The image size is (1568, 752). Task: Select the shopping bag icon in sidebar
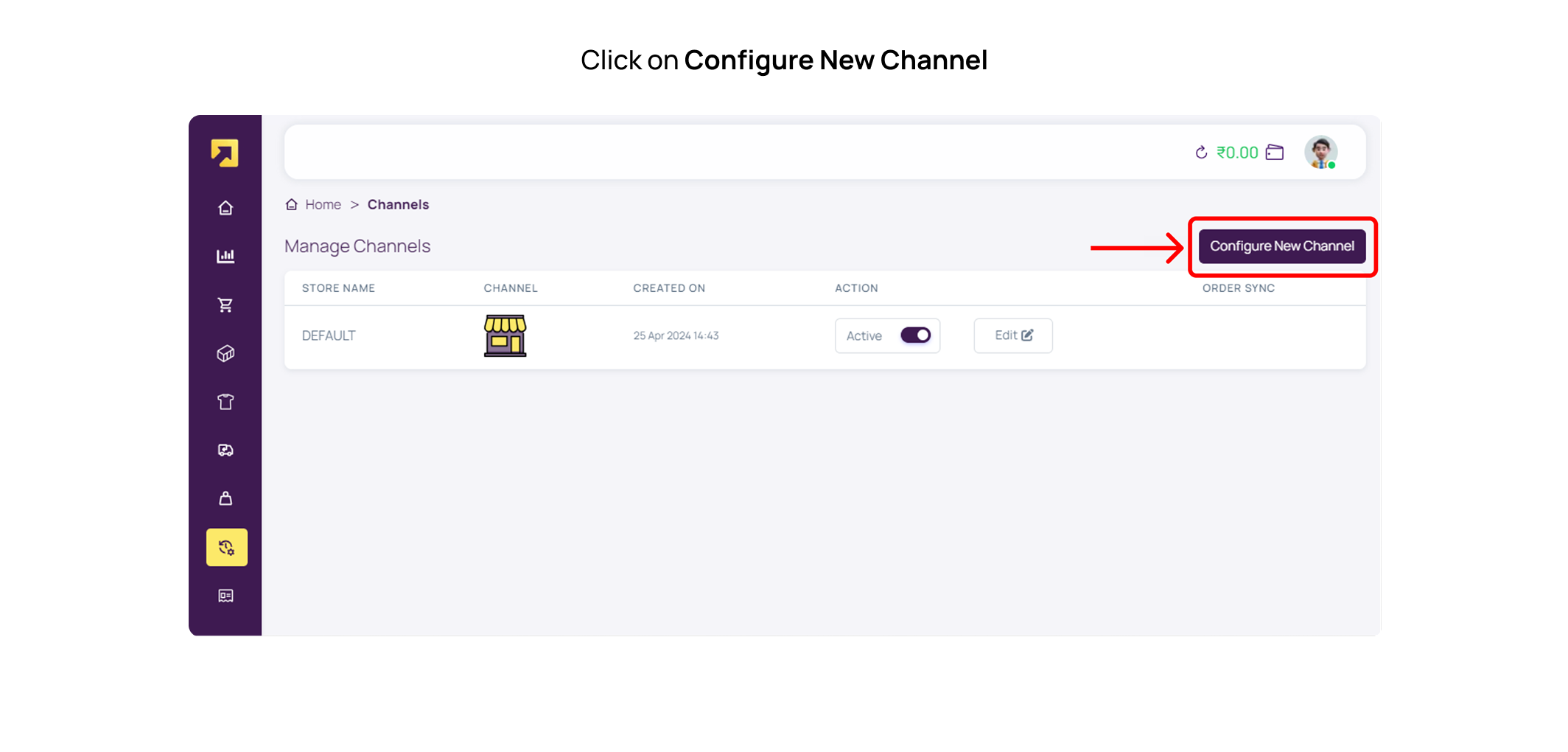(225, 498)
